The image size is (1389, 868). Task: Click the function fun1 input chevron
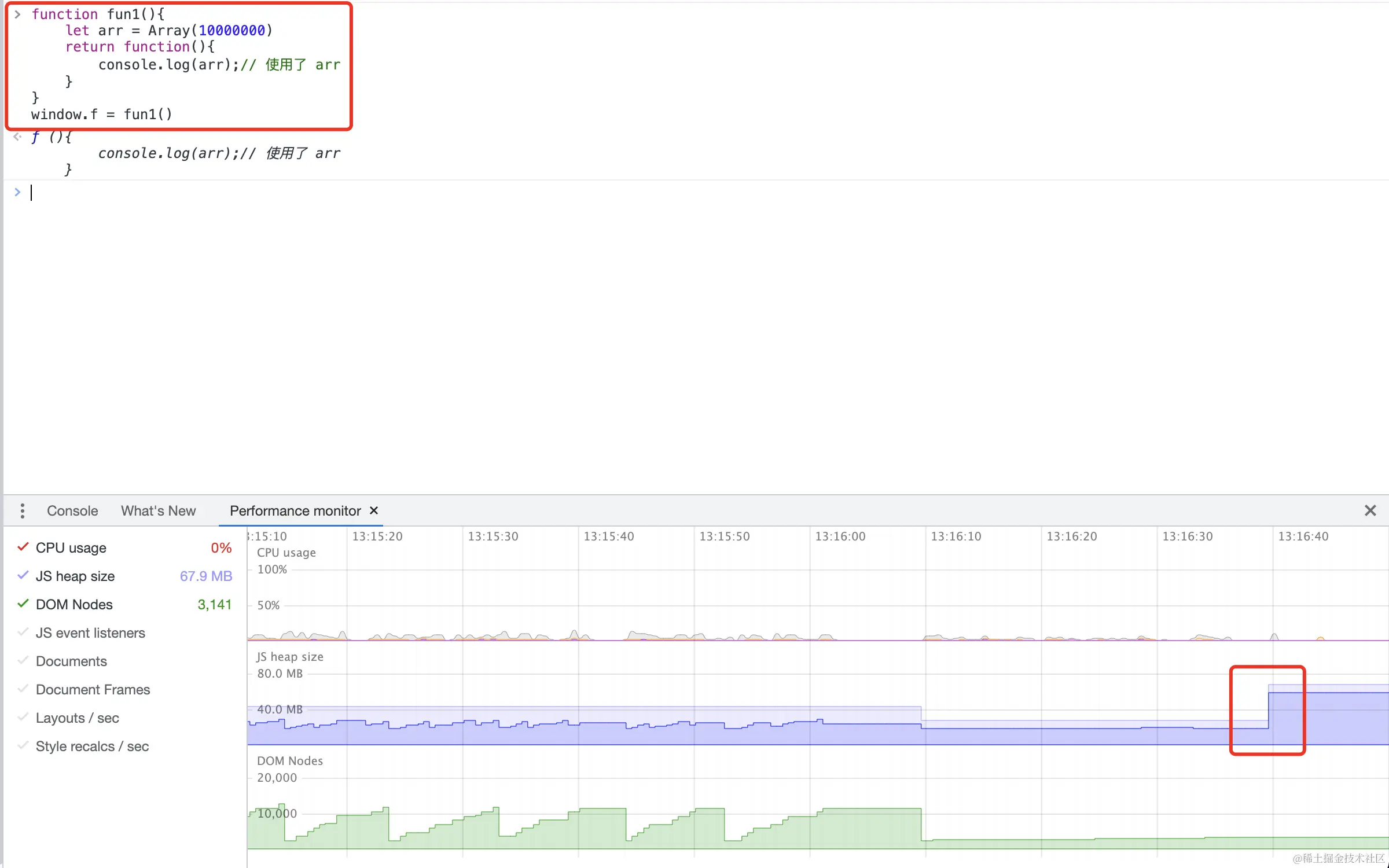(17, 14)
